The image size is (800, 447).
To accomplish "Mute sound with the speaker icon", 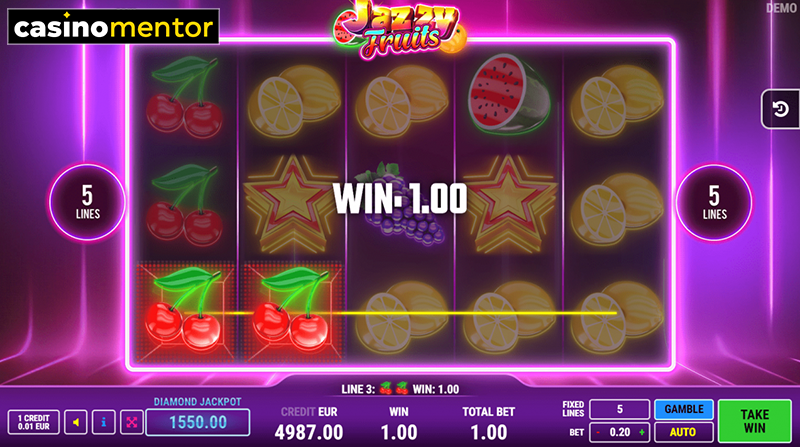I will 76,423.
